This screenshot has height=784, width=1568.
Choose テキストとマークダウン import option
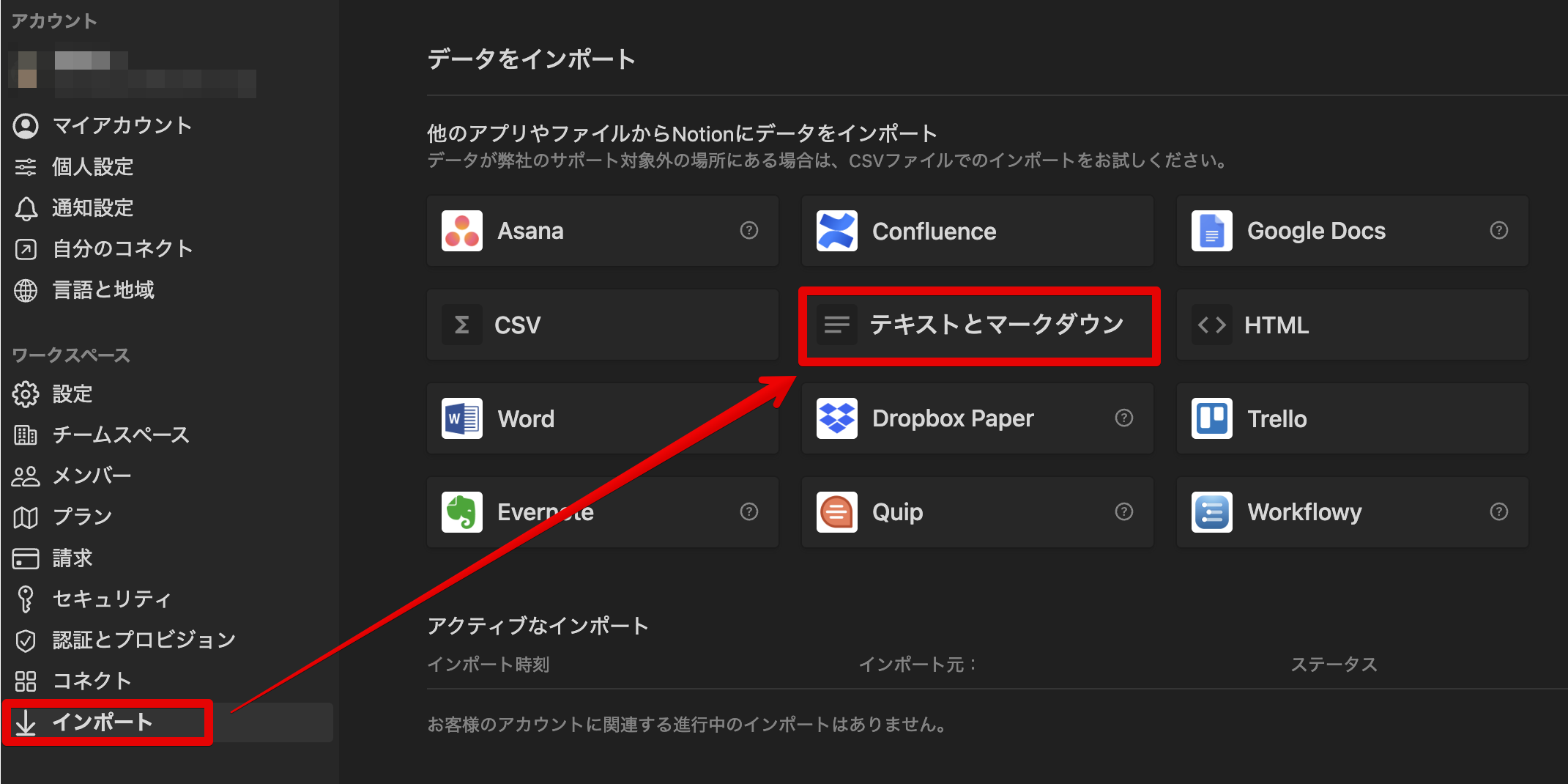click(978, 325)
